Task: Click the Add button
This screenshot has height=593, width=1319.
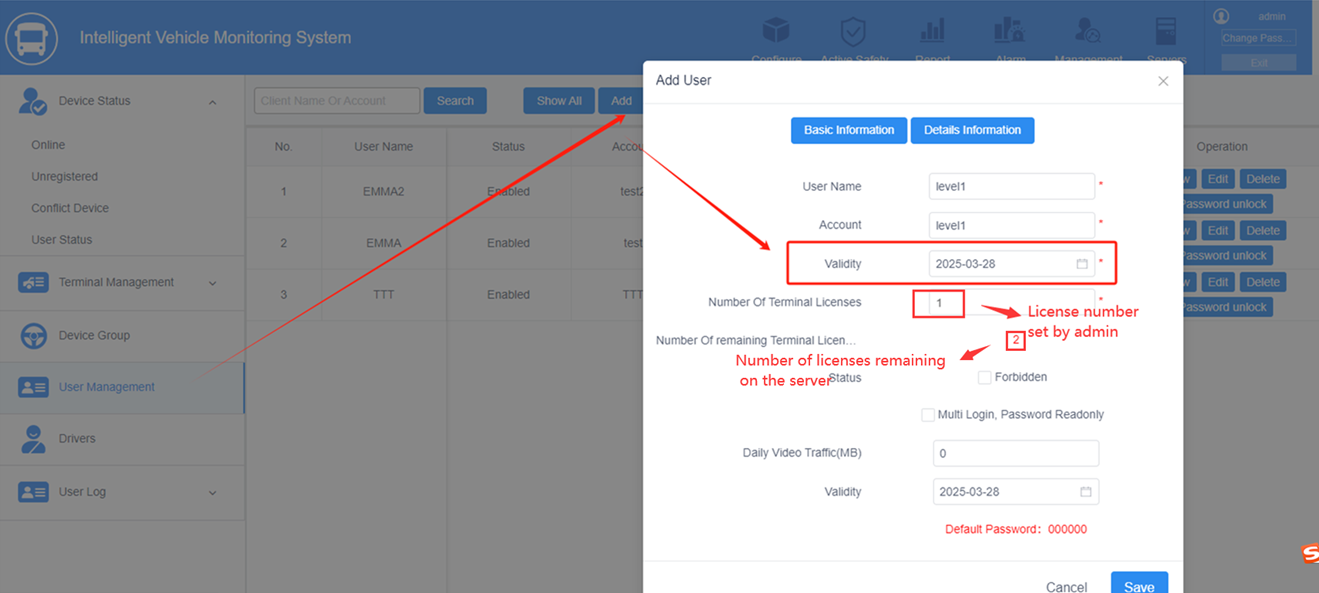Action: (621, 101)
